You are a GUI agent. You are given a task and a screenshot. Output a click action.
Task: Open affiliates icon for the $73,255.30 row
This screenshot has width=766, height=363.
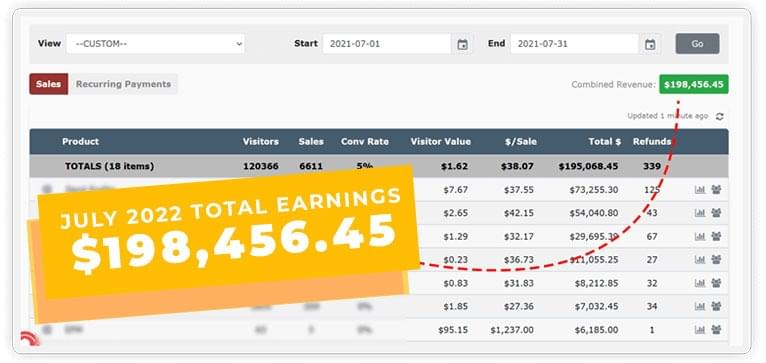point(716,190)
